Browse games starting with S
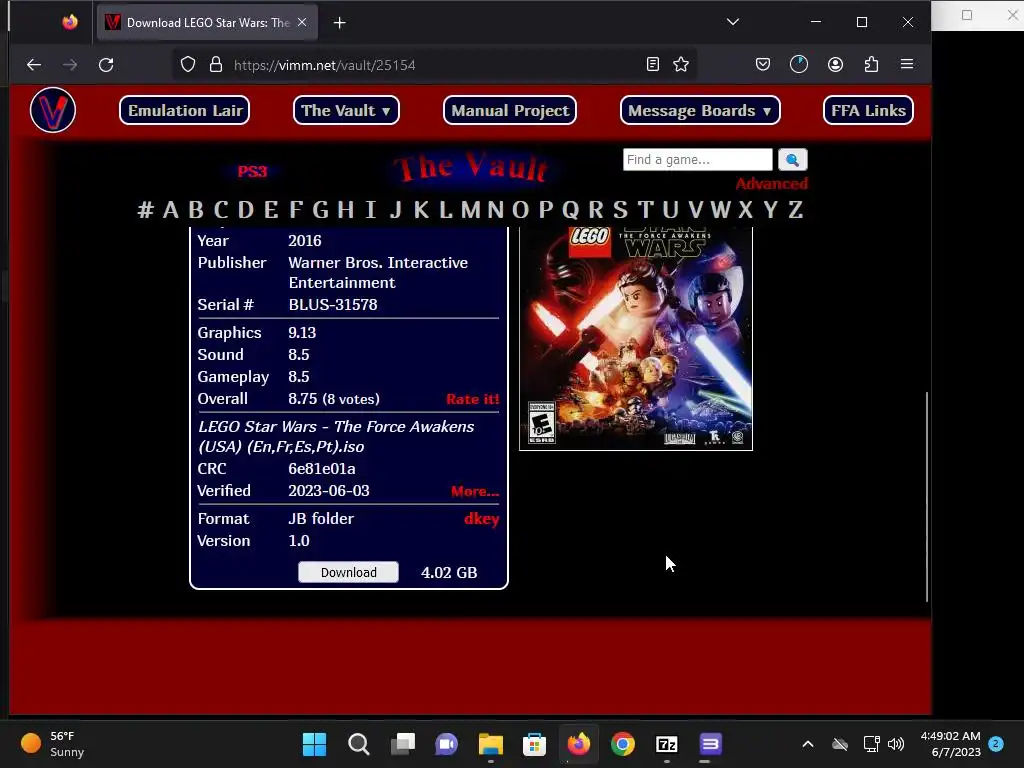 pyautogui.click(x=620, y=210)
